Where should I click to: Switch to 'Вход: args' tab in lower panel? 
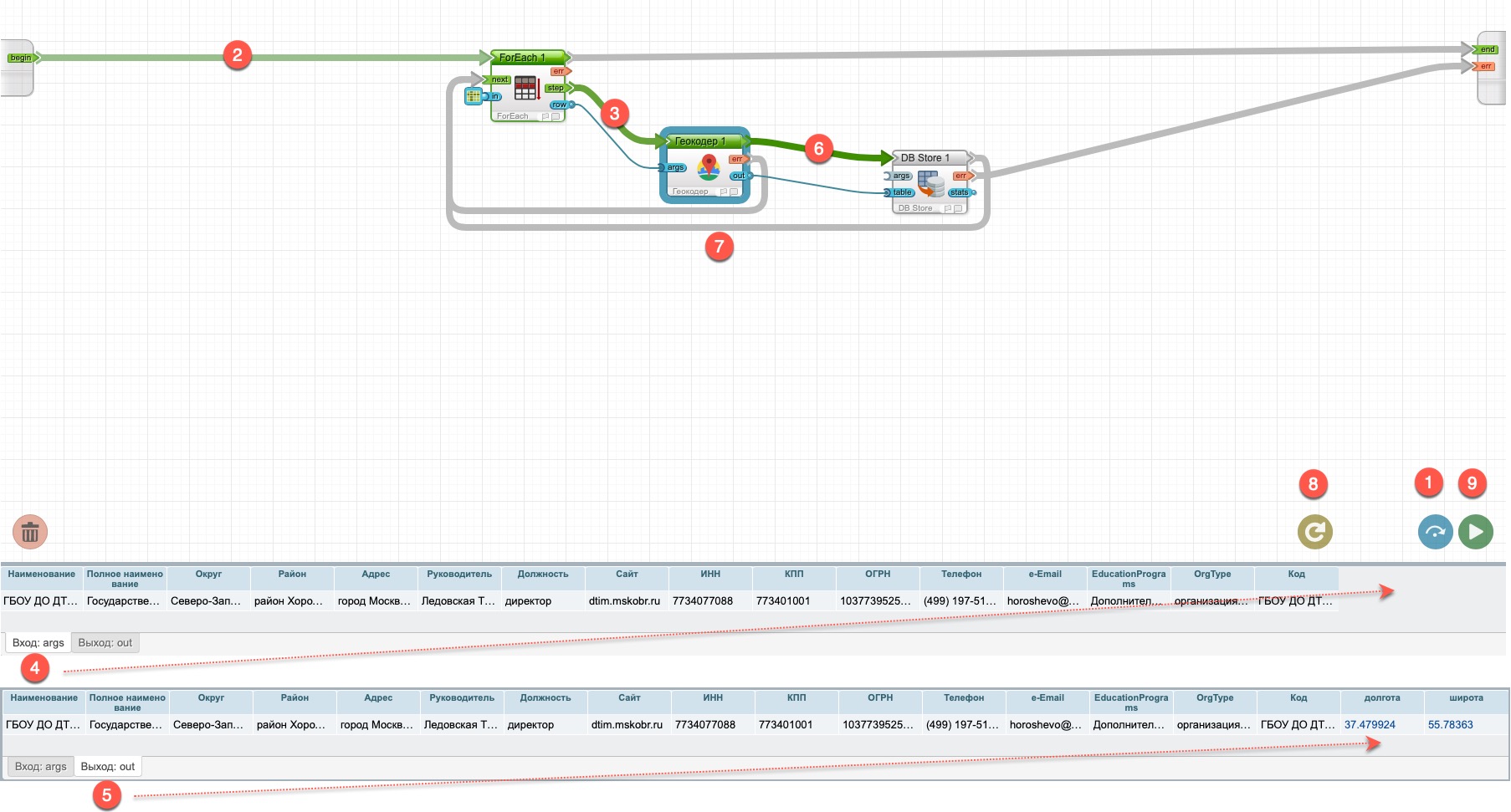click(40, 767)
